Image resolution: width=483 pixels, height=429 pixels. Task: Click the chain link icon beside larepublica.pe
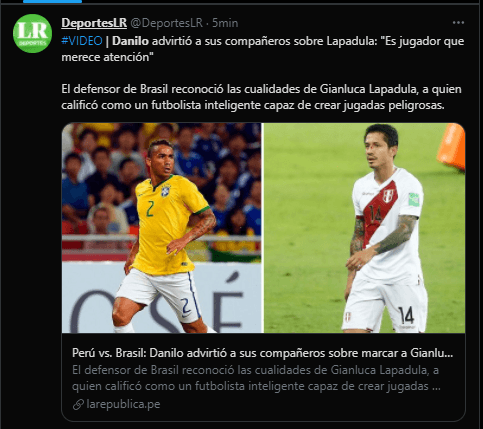pyautogui.click(x=78, y=404)
